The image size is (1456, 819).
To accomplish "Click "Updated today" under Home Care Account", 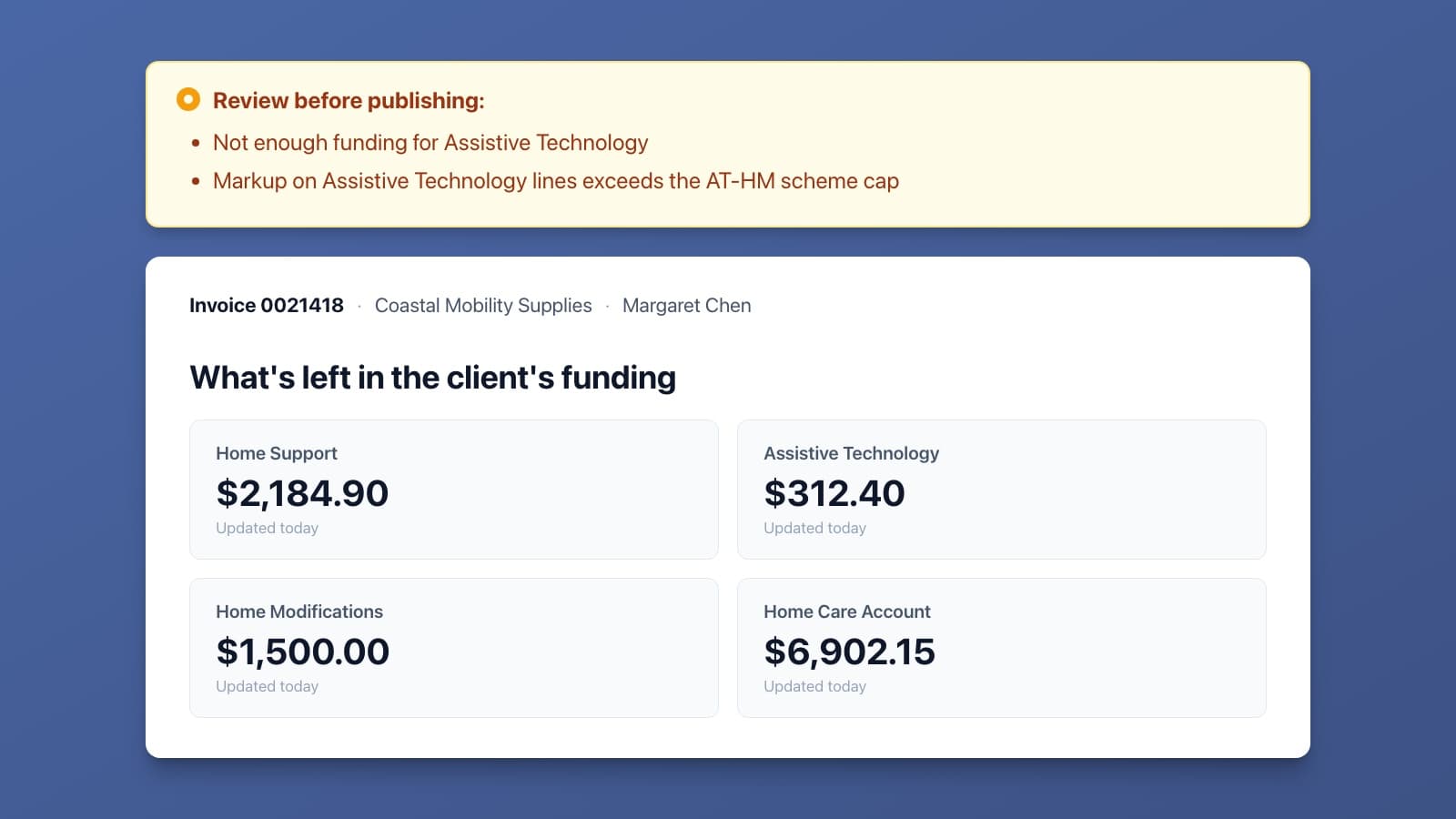I will tap(815, 686).
